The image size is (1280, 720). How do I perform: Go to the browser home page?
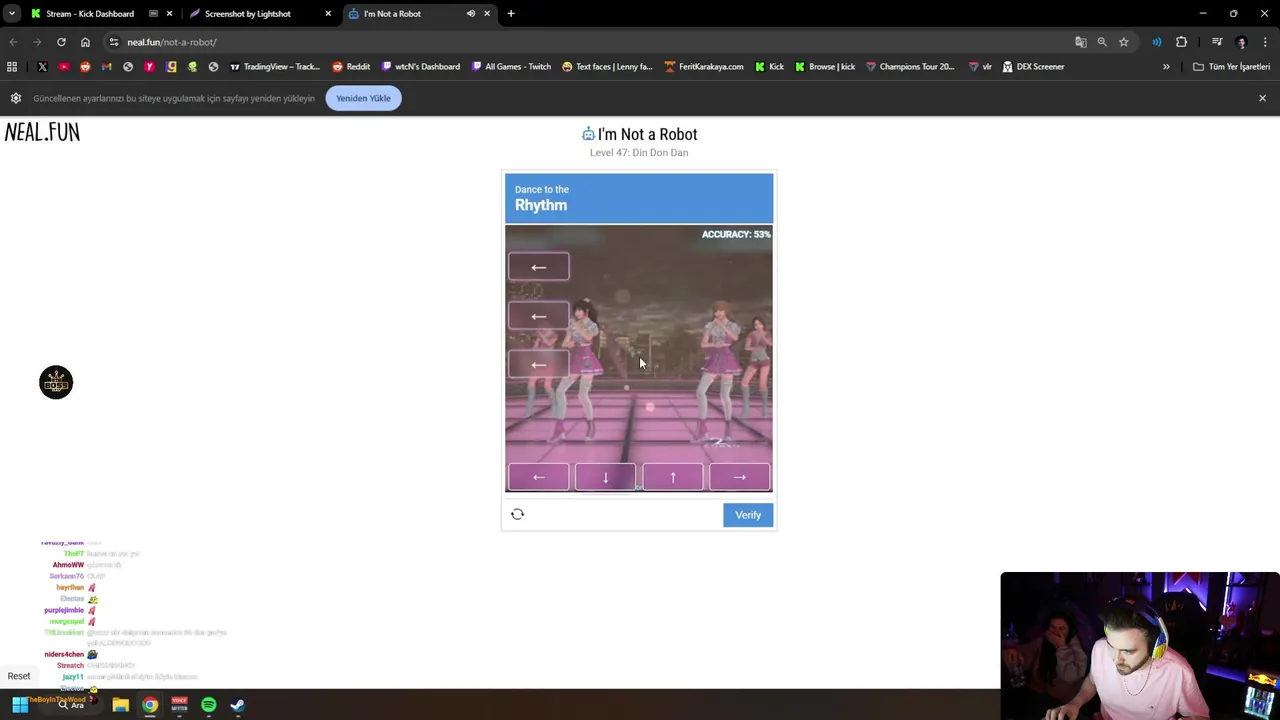pyautogui.click(x=85, y=42)
